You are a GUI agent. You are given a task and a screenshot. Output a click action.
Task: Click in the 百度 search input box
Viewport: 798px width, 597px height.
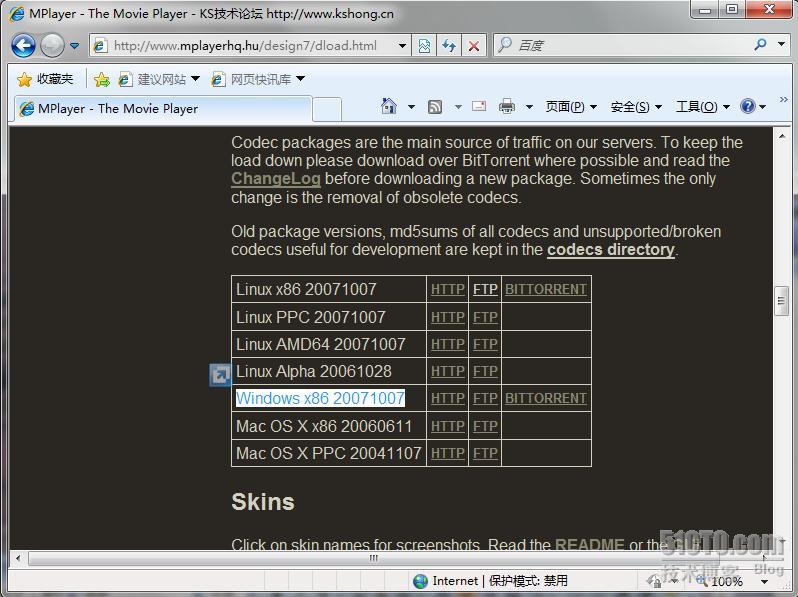point(630,45)
